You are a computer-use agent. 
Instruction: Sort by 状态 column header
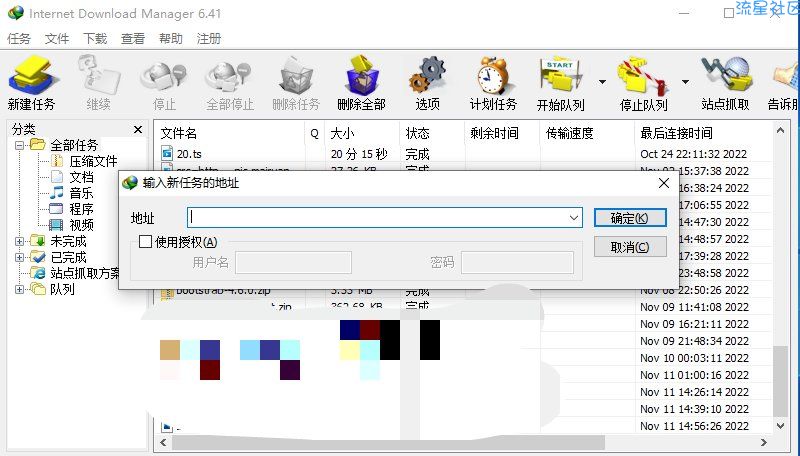click(417, 134)
